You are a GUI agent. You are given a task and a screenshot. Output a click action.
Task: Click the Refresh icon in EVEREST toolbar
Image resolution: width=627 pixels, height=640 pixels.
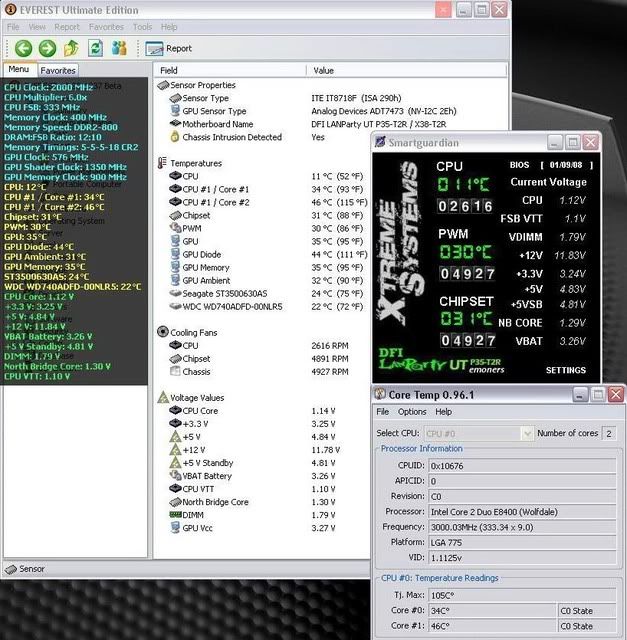click(x=95, y=48)
